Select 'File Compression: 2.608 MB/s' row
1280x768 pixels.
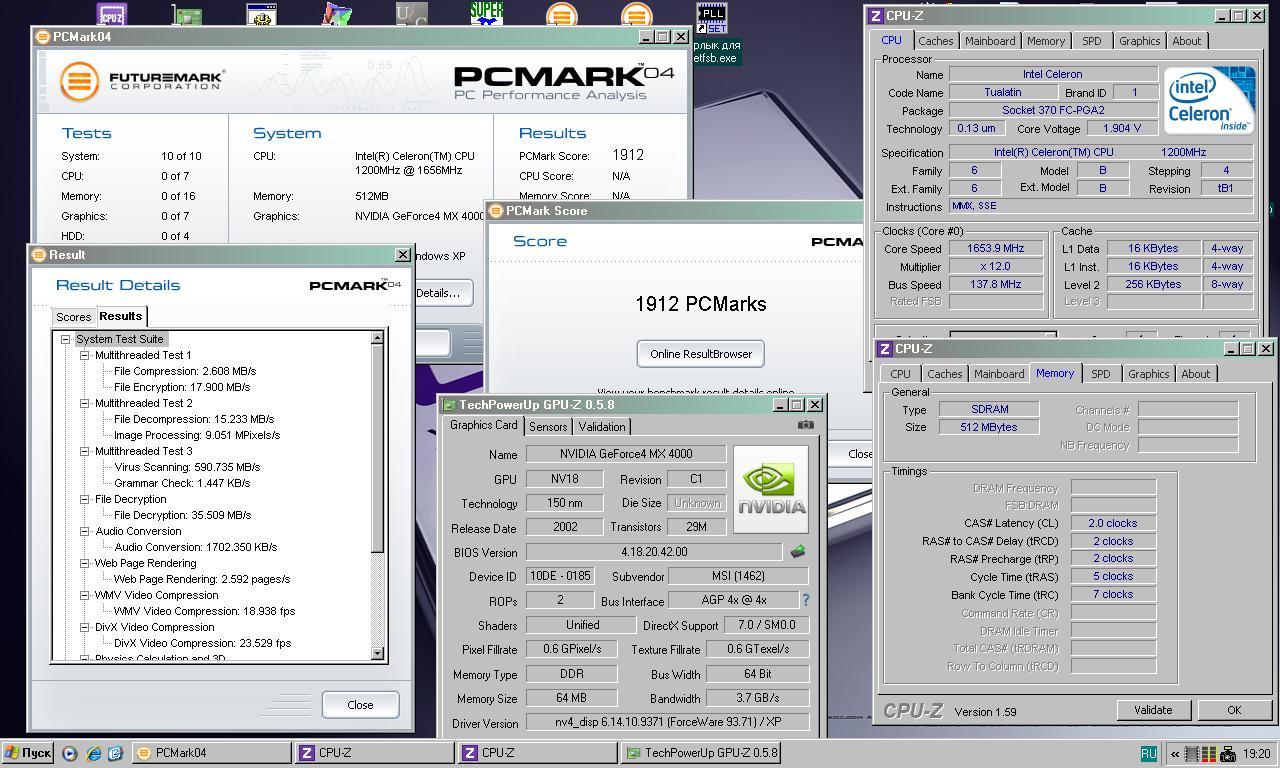click(x=183, y=371)
